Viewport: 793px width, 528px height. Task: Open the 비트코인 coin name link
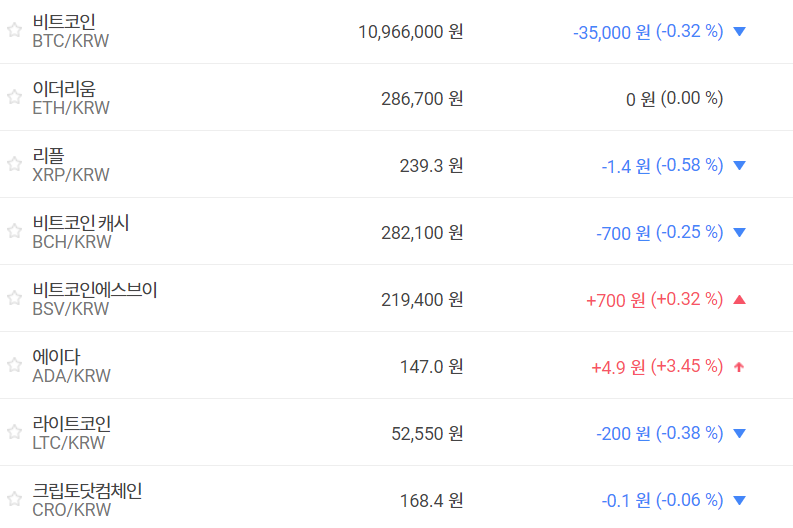pyautogui.click(x=64, y=22)
